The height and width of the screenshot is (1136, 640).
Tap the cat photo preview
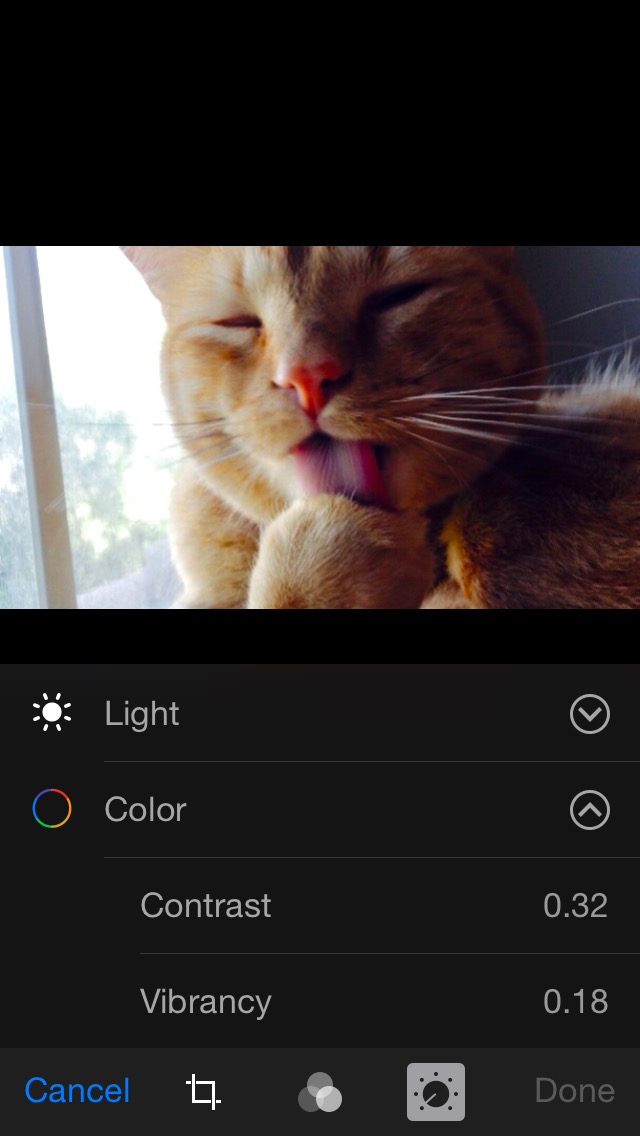tap(320, 427)
